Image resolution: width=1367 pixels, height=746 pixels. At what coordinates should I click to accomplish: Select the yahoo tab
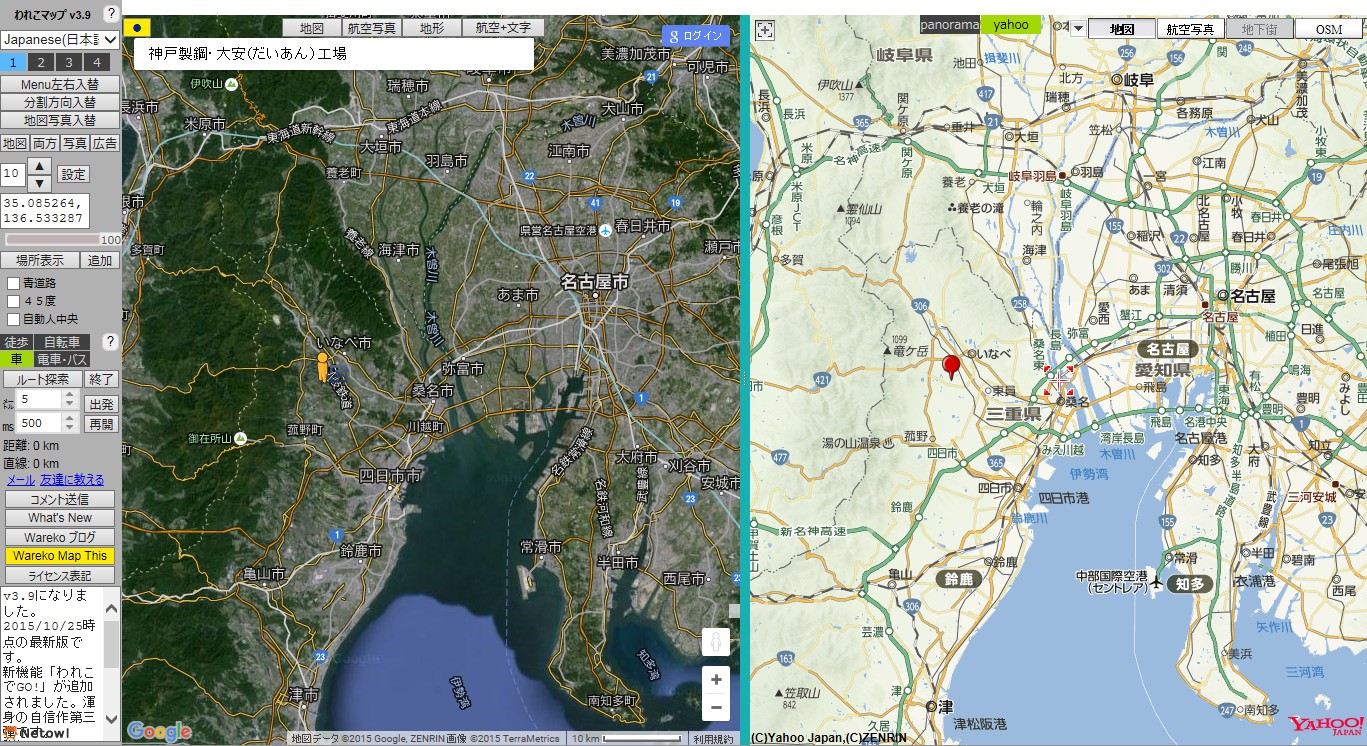(1011, 25)
